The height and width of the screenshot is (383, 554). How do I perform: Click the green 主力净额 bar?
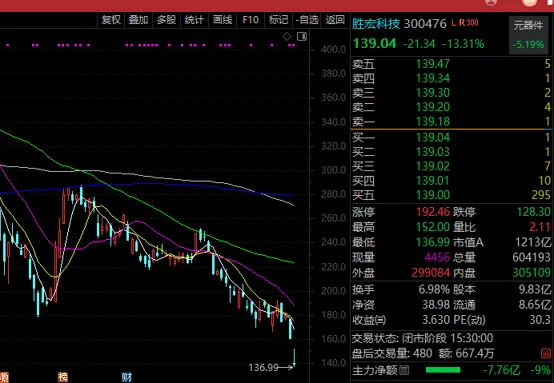pyautogui.click(x=443, y=370)
